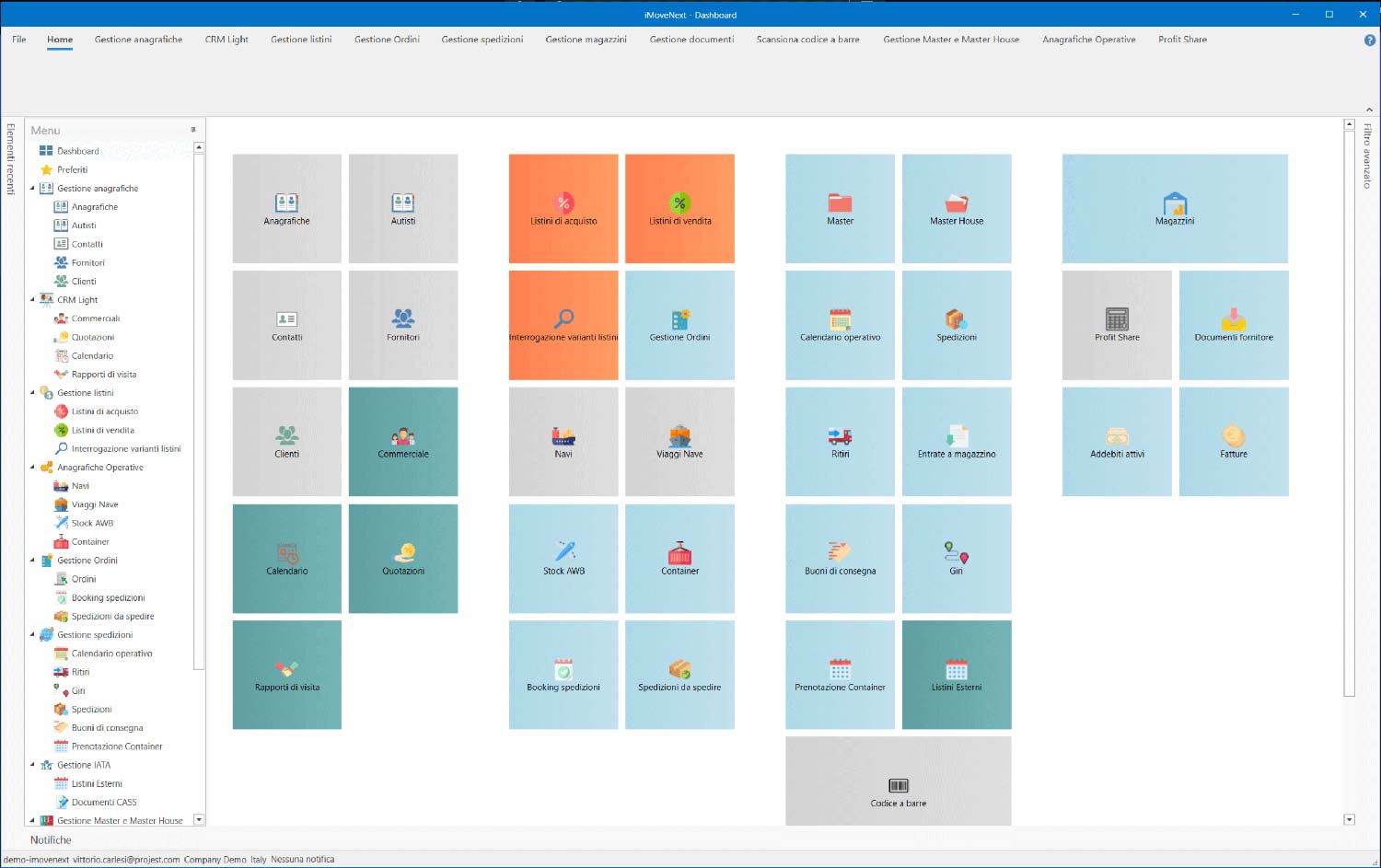Toggle the Menu panel pin

pos(194,130)
